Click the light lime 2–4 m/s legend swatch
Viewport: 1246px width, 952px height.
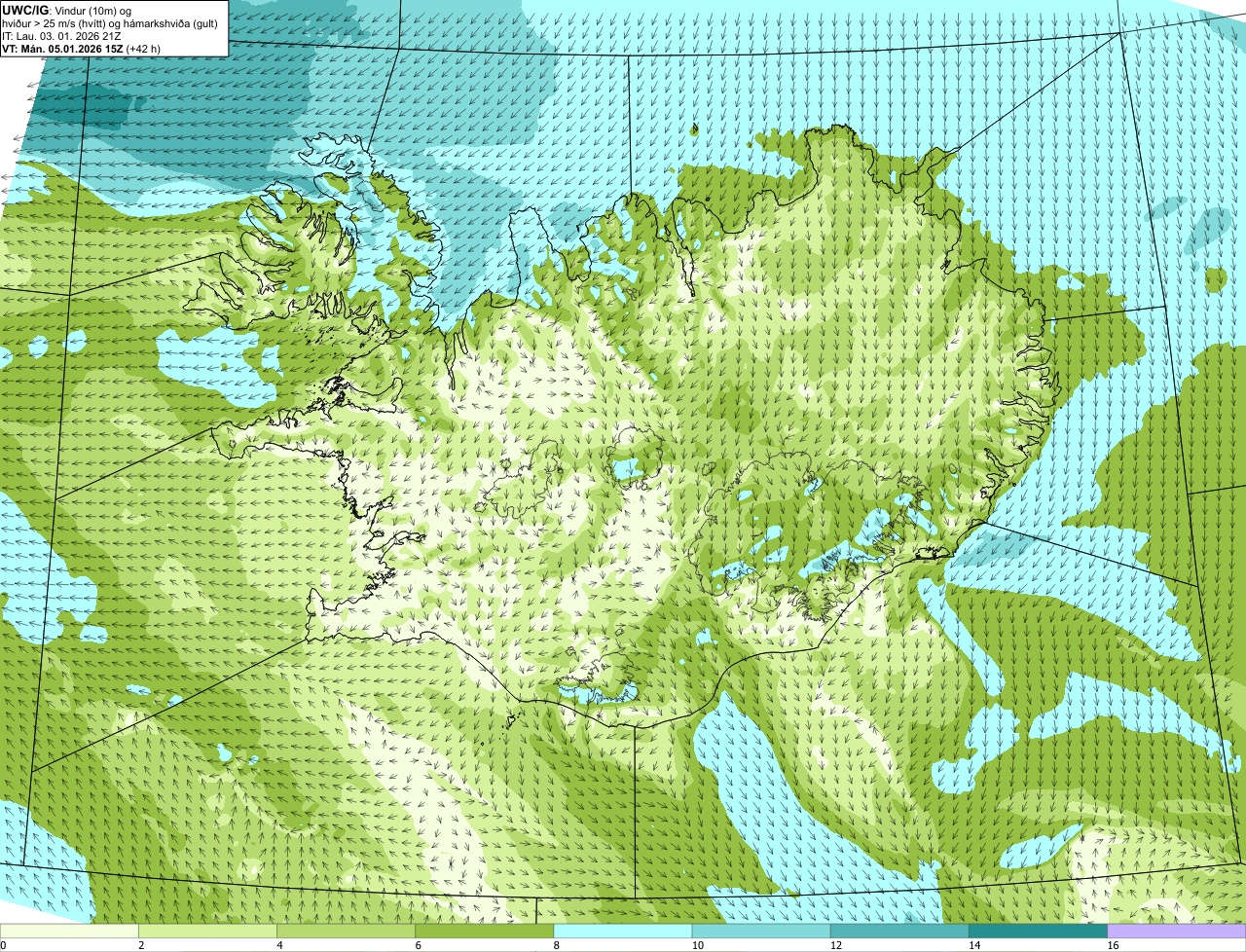207,932
